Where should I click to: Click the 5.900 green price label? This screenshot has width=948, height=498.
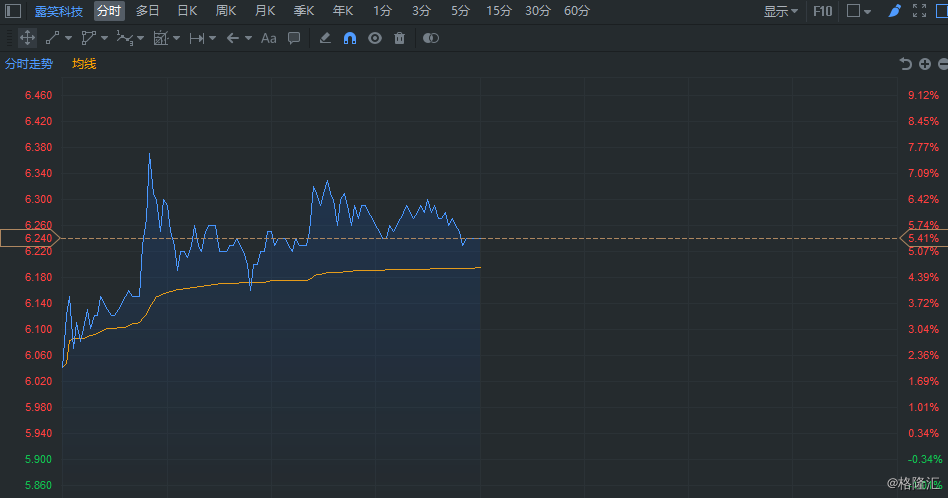coord(38,459)
